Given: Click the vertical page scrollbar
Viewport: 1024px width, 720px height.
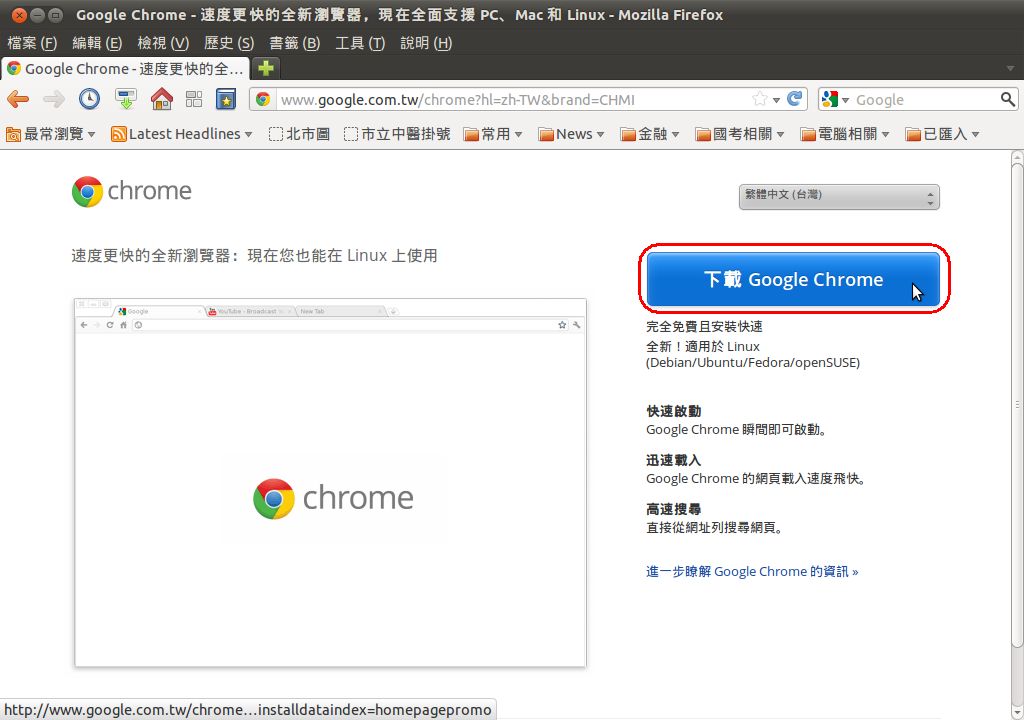Looking at the screenshot, I should coord(1017,405).
